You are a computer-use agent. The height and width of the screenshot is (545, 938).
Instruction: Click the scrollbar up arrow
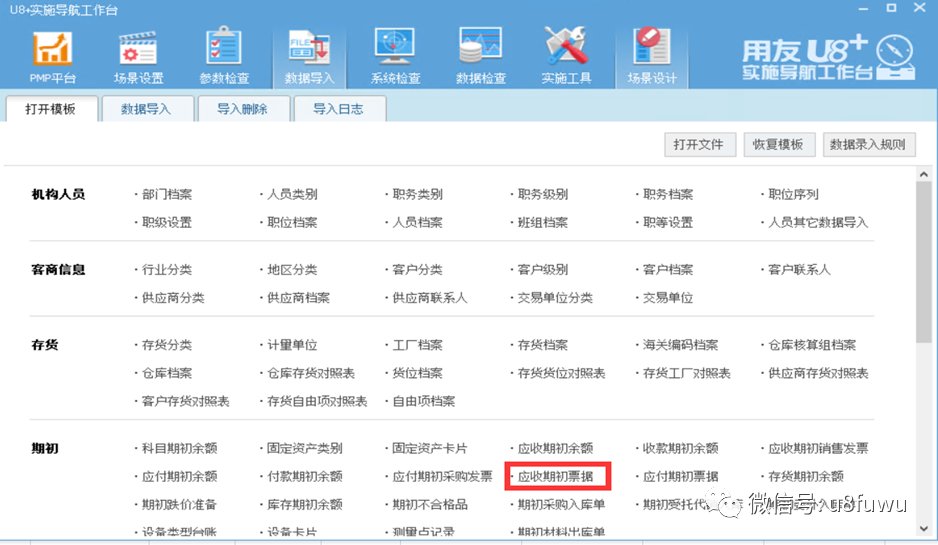coord(923,174)
